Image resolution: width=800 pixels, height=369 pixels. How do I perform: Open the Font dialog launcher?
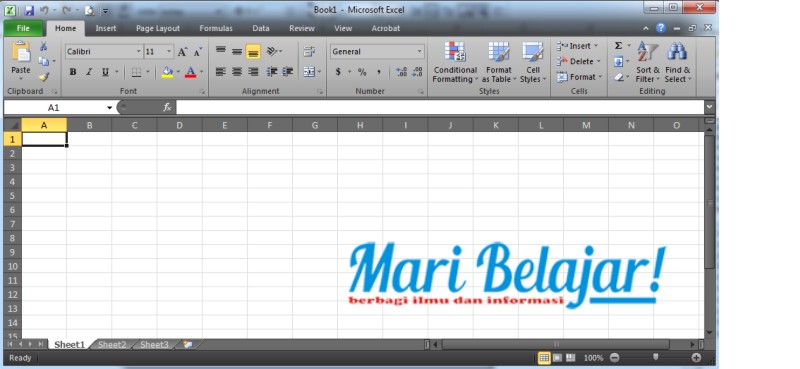(203, 92)
